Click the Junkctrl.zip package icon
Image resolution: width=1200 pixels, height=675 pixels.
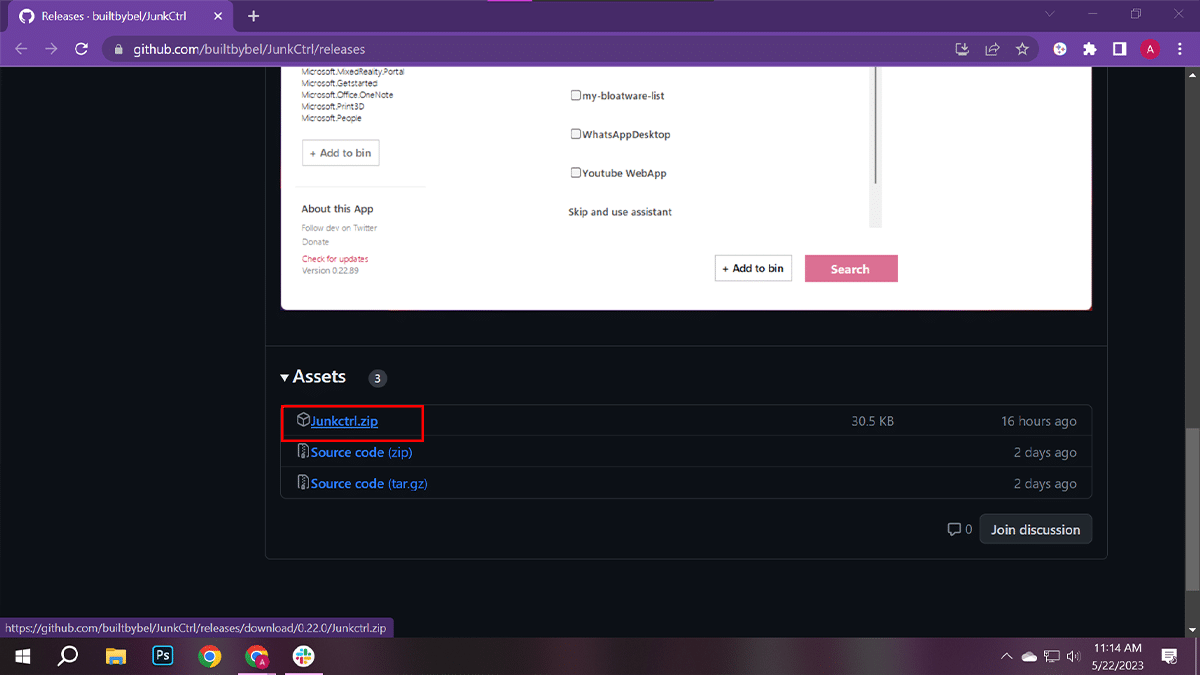point(303,421)
